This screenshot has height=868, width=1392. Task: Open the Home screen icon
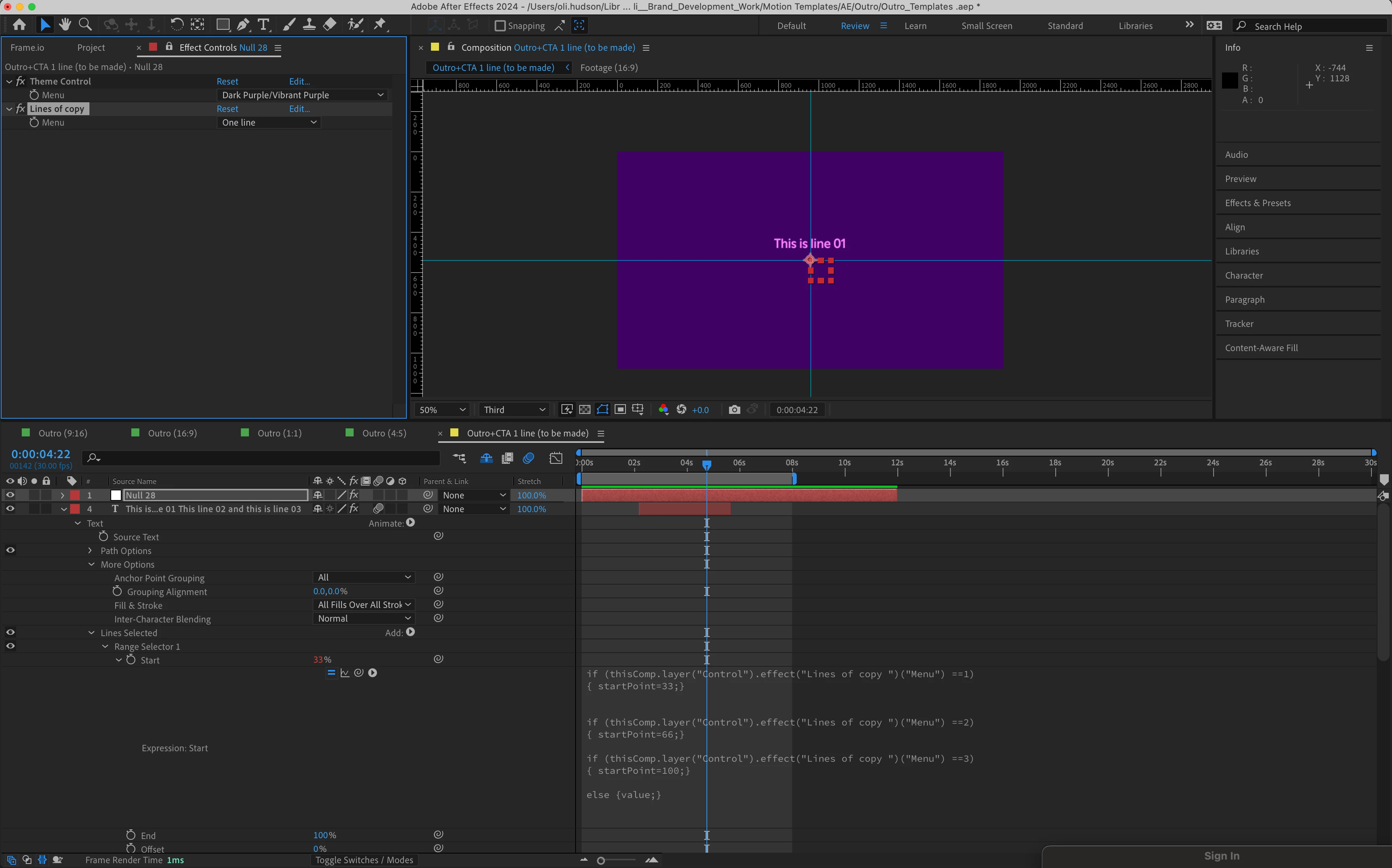[19, 25]
